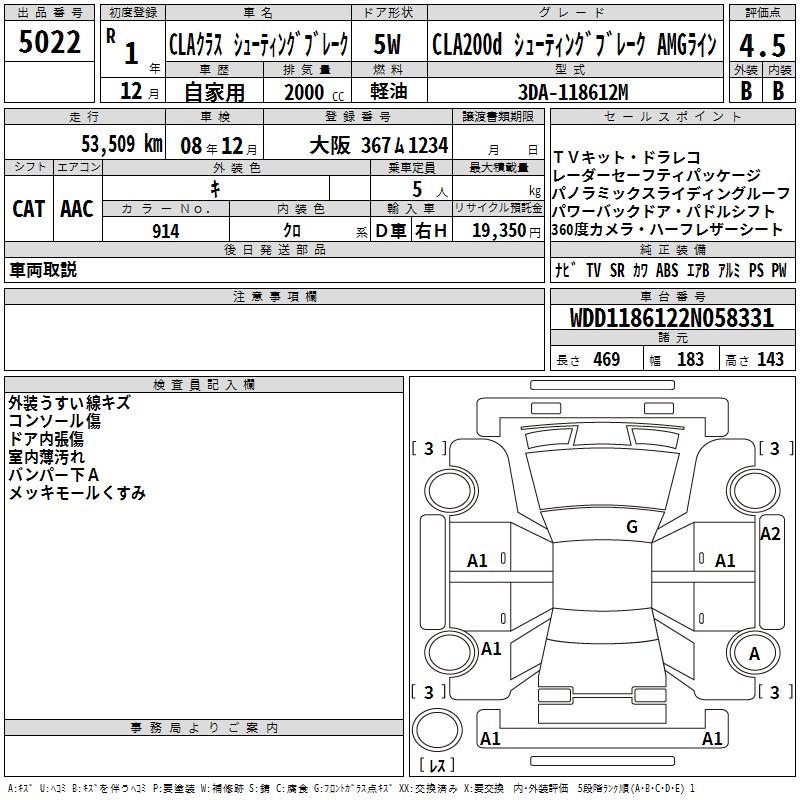Select model code 3DA-118612M
The image size is (800, 800).
(x=573, y=92)
